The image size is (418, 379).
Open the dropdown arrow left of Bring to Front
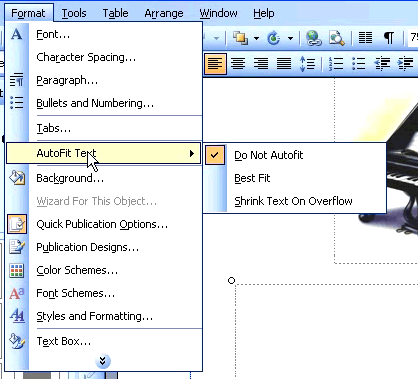tap(216, 38)
